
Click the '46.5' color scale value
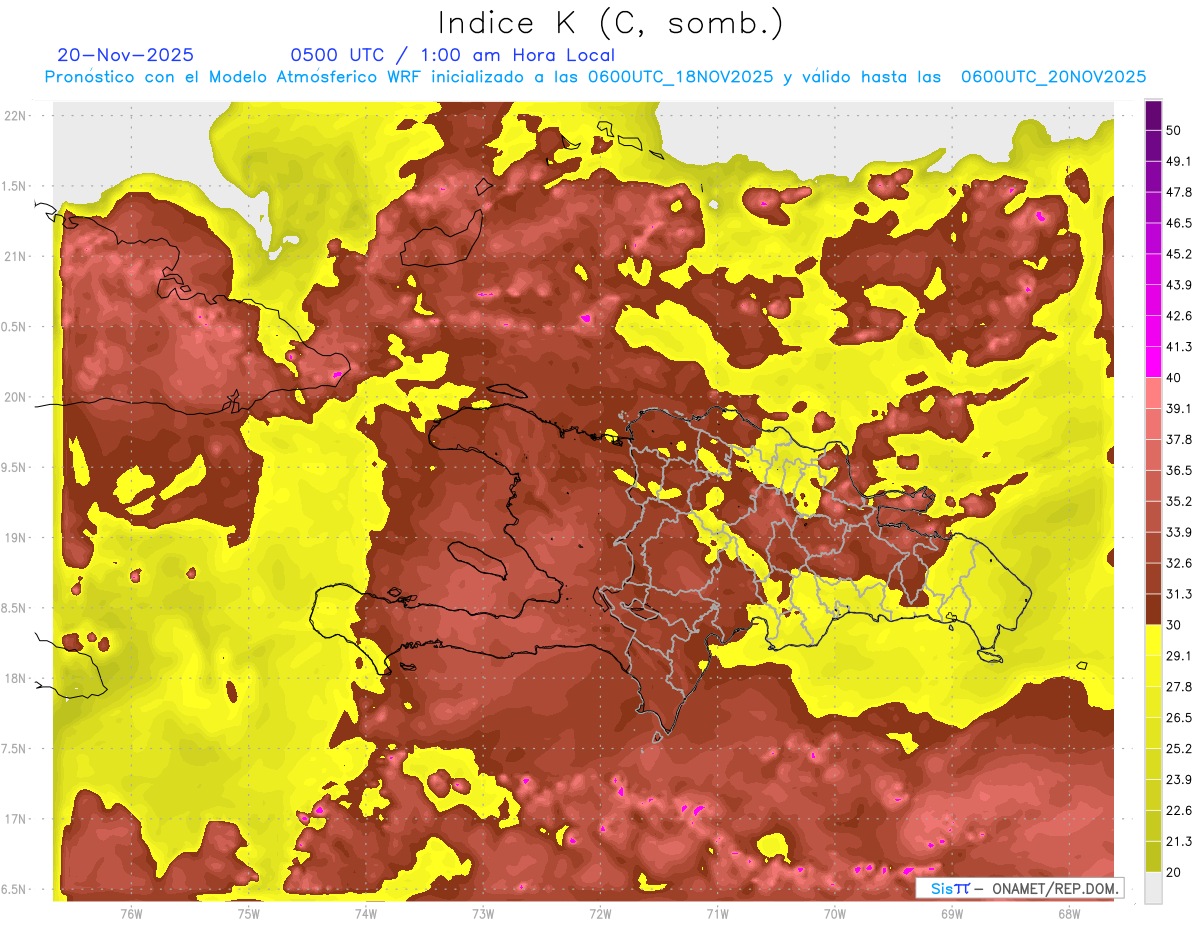click(x=1179, y=223)
